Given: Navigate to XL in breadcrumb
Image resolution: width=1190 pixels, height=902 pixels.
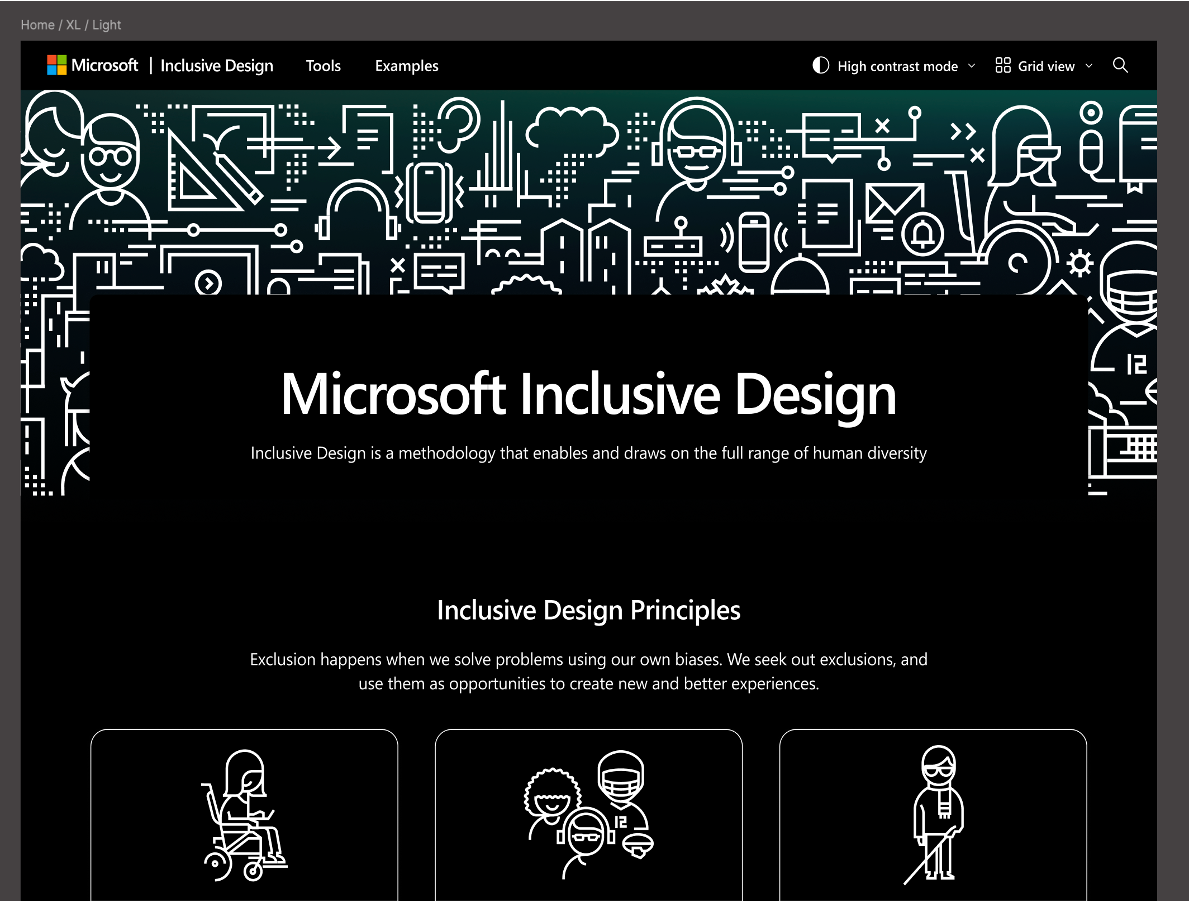Looking at the screenshot, I should pyautogui.click(x=73, y=25).
